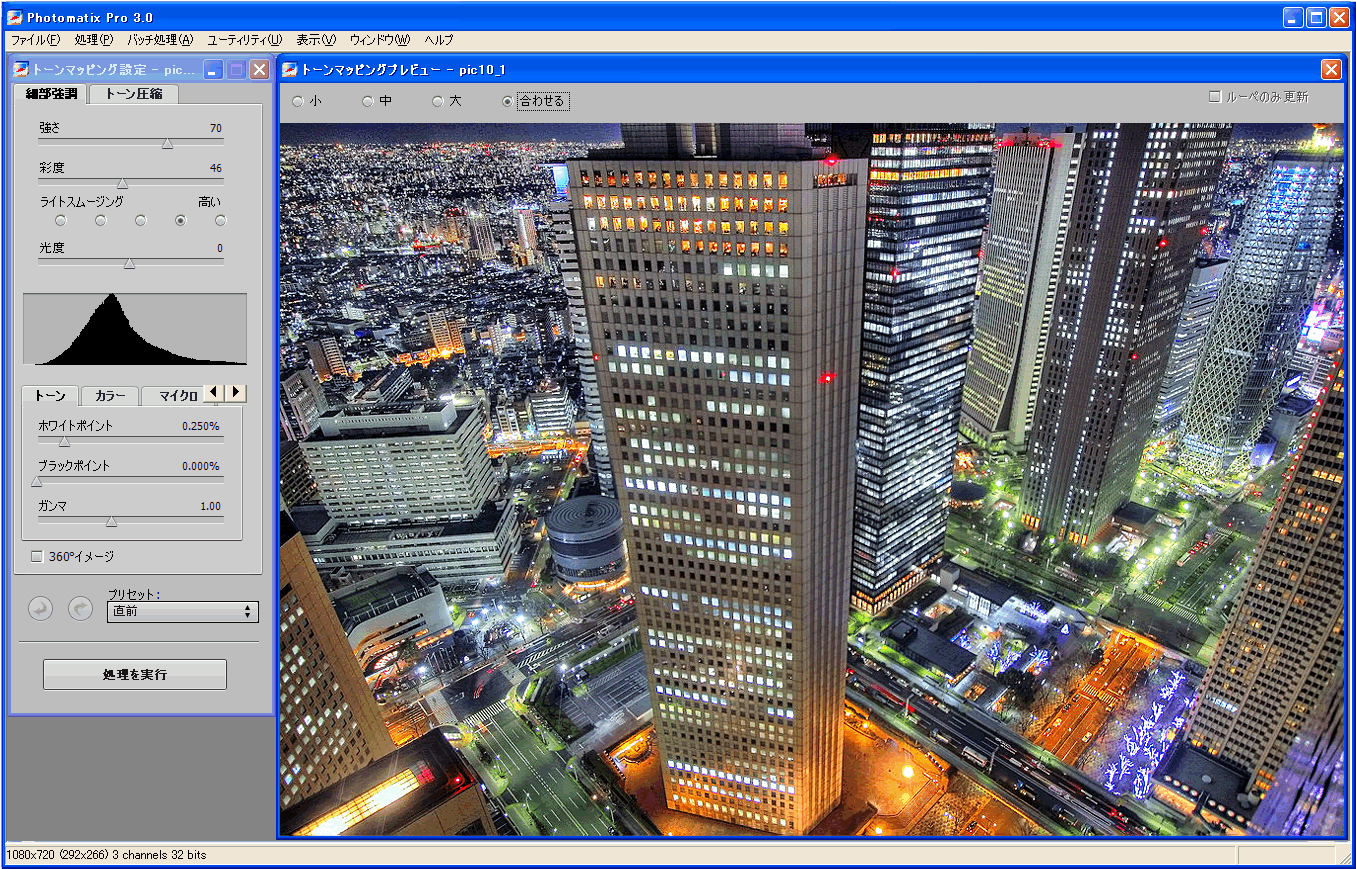1356x869 pixels.
Task: Select the lowest ライトスムージング radio option
Action: pyautogui.click(x=60, y=220)
